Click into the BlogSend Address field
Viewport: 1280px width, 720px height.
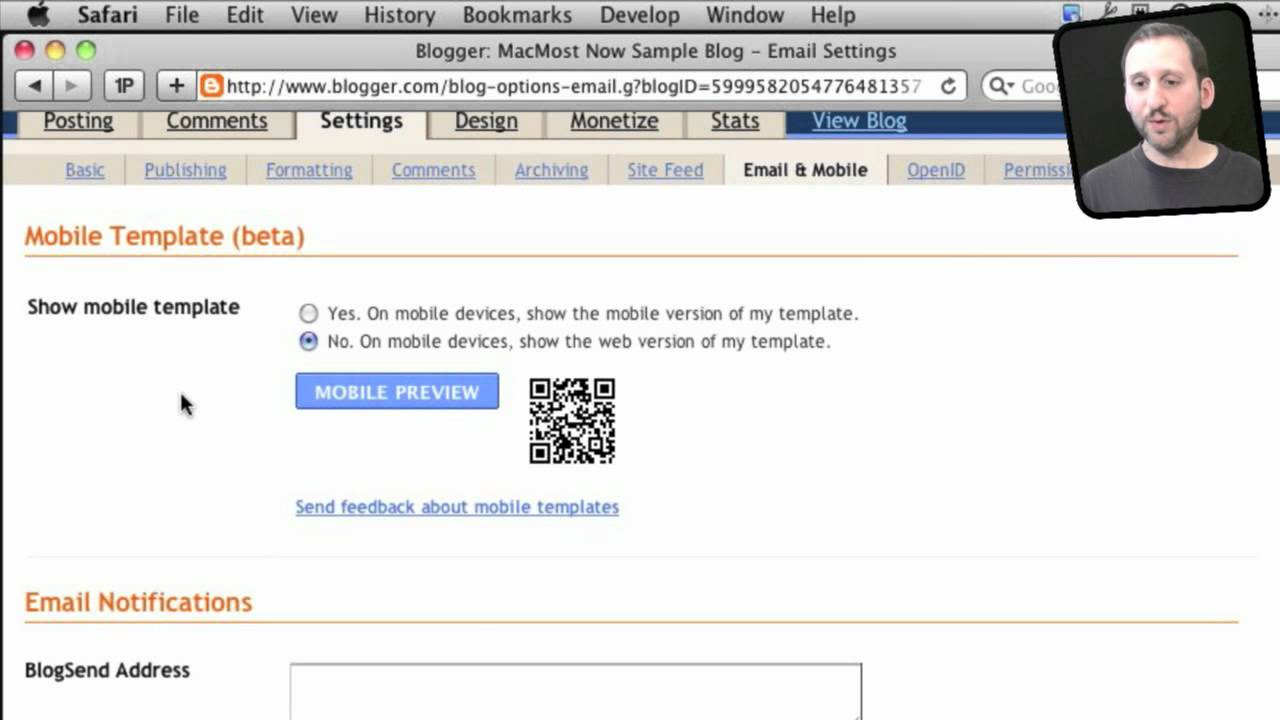coord(576,691)
